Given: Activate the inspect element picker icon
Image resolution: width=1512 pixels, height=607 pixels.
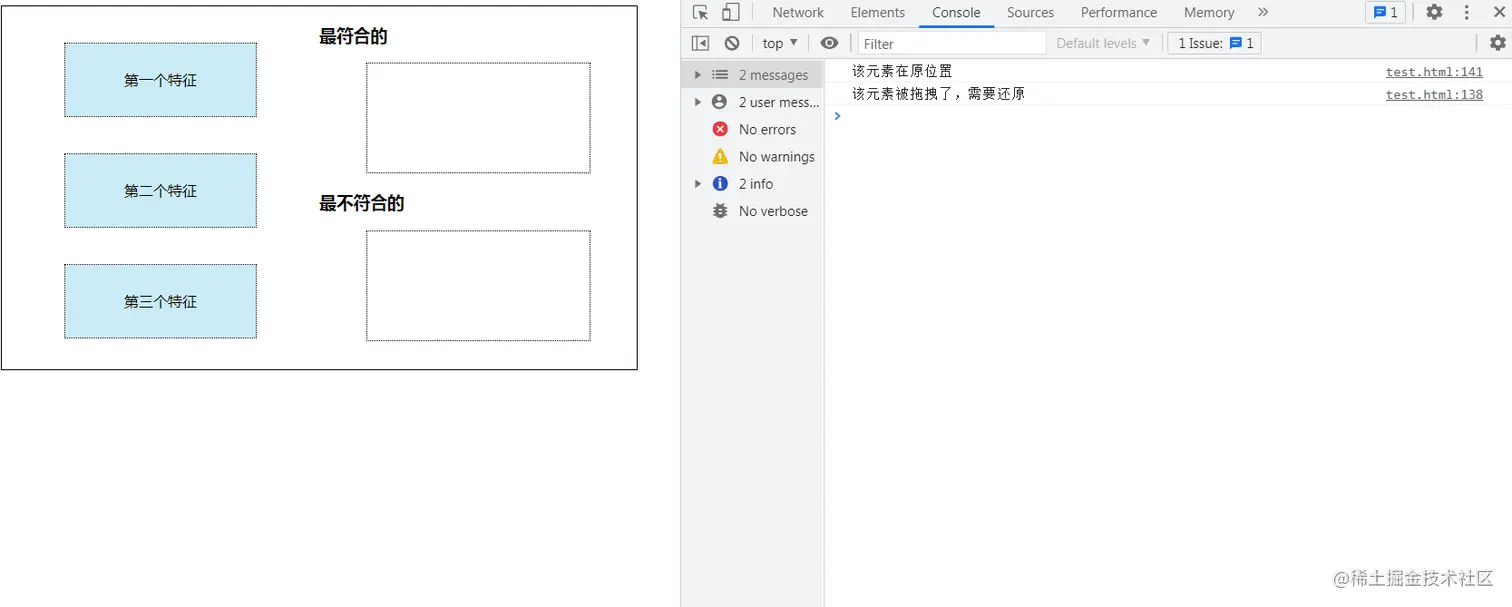Looking at the screenshot, I should tap(700, 13).
